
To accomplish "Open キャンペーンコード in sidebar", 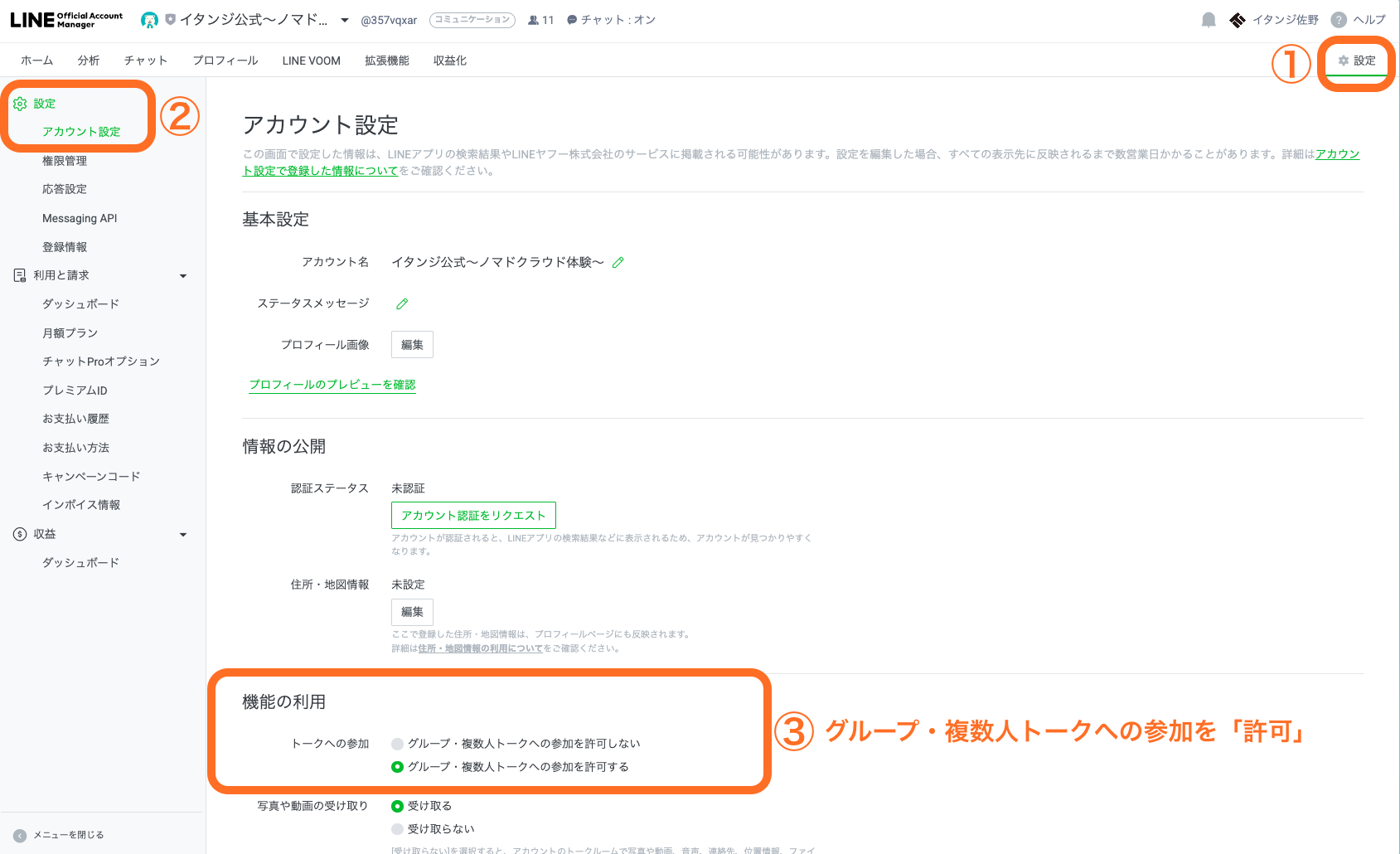I will (x=91, y=477).
